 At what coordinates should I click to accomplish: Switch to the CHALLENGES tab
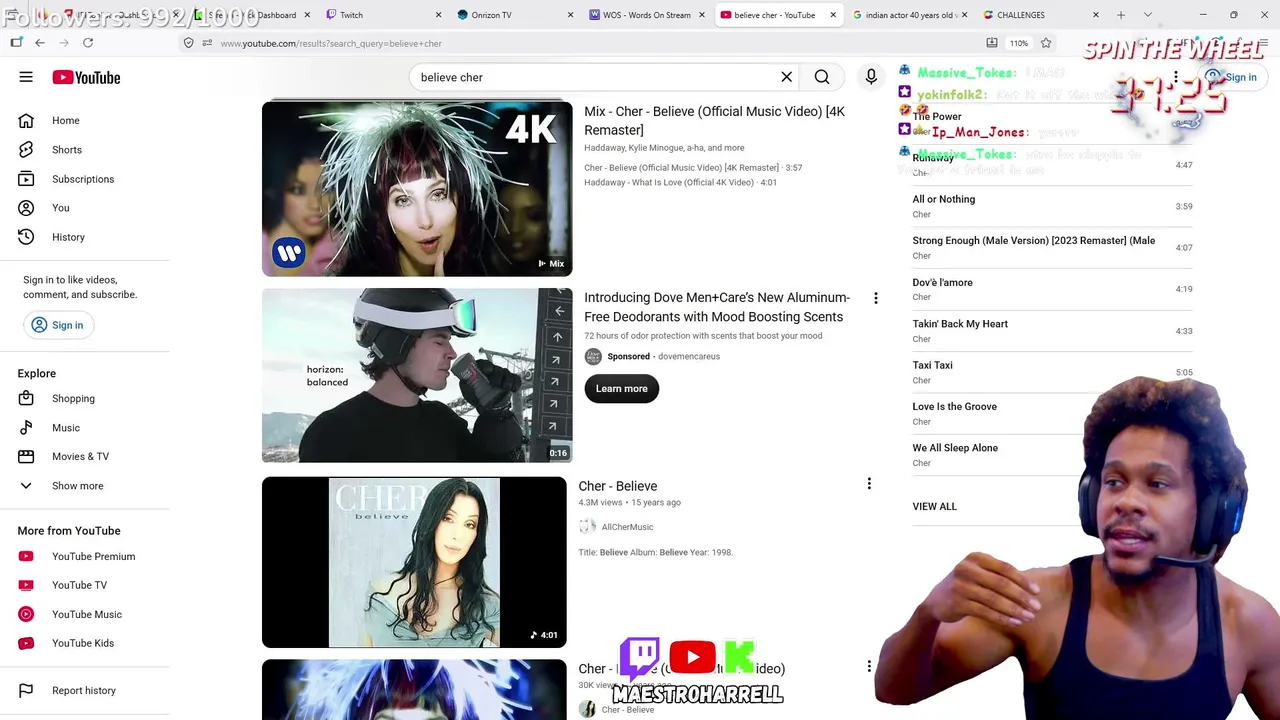(1041, 15)
